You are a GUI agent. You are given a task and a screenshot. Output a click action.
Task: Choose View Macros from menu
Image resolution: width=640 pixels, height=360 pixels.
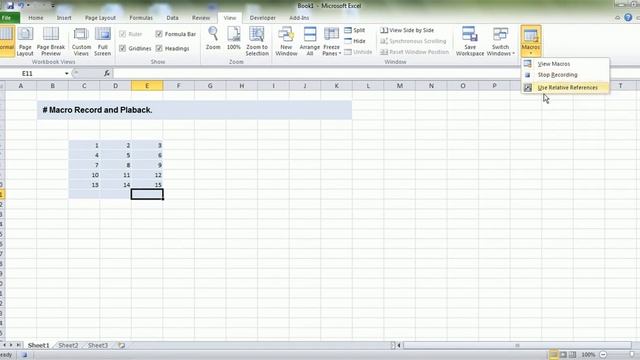(x=565, y=64)
